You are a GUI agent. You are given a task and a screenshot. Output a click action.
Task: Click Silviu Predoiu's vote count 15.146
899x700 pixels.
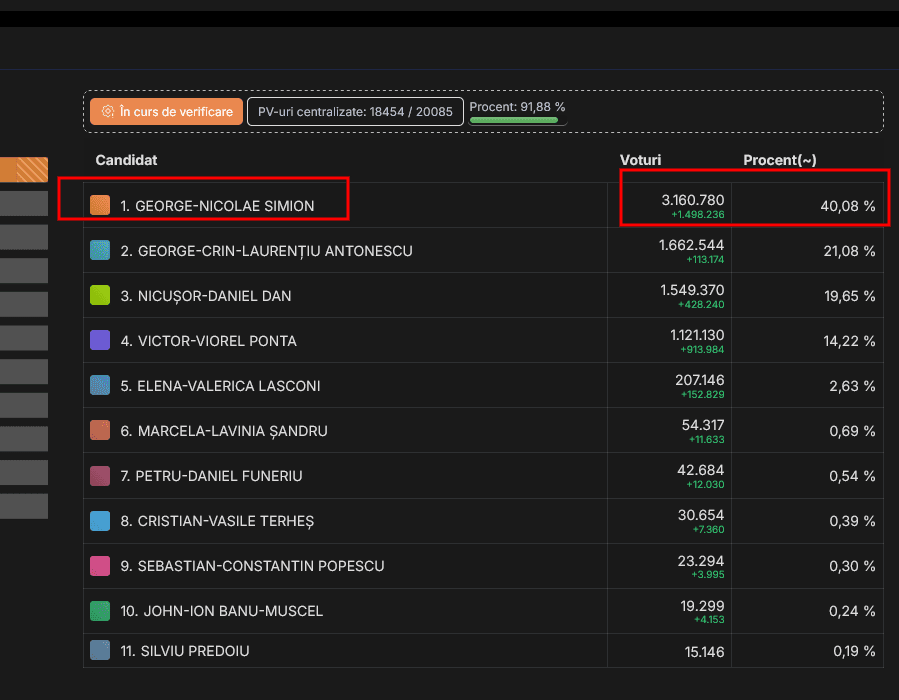699,651
